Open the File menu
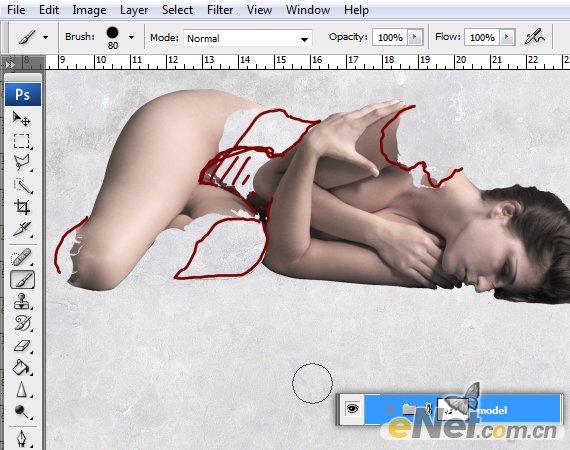570x450 pixels. click(16, 10)
